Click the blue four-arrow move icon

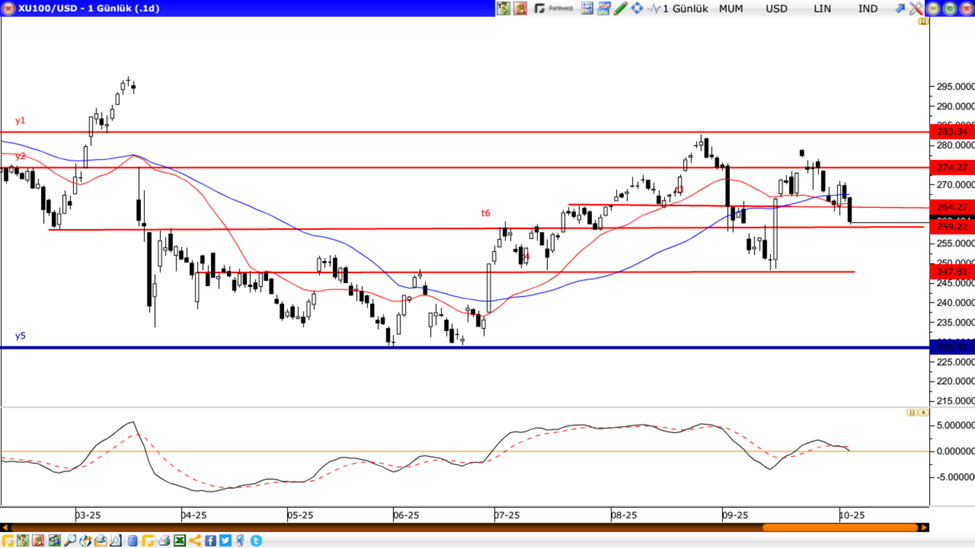[x=637, y=8]
